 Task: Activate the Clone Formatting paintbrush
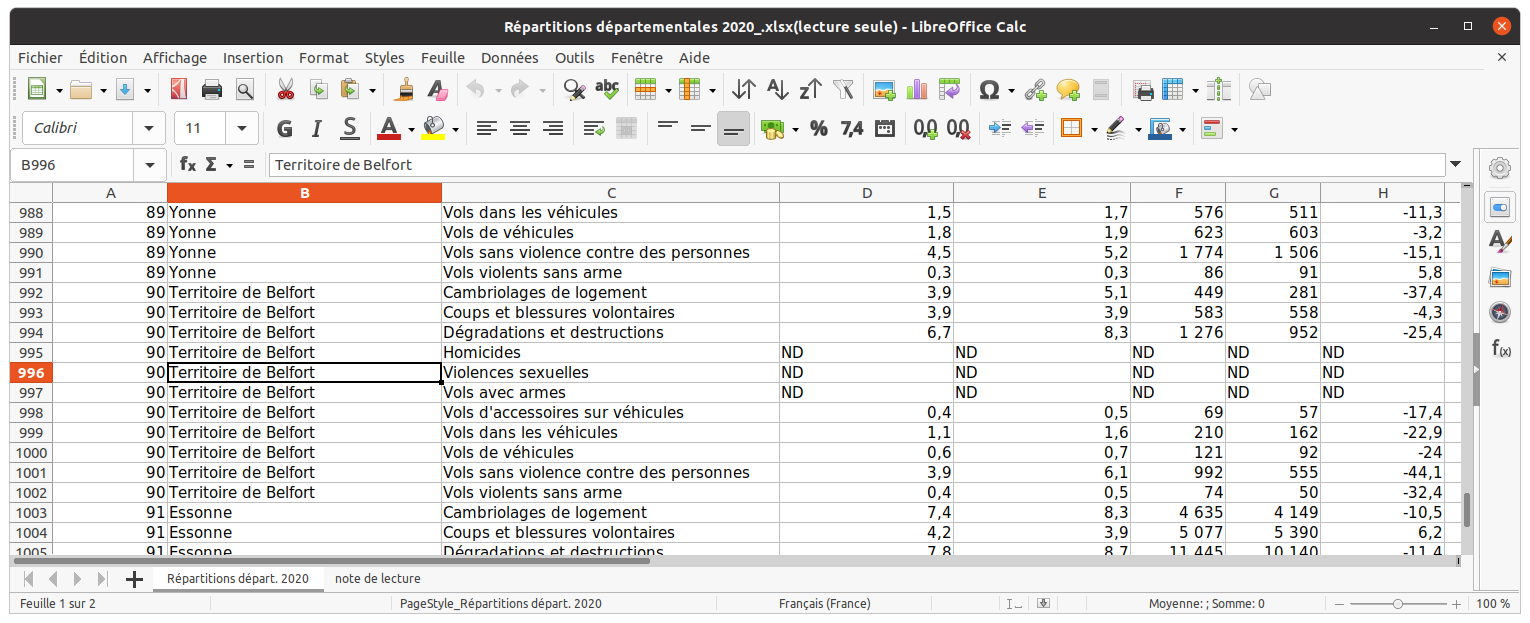[405, 90]
